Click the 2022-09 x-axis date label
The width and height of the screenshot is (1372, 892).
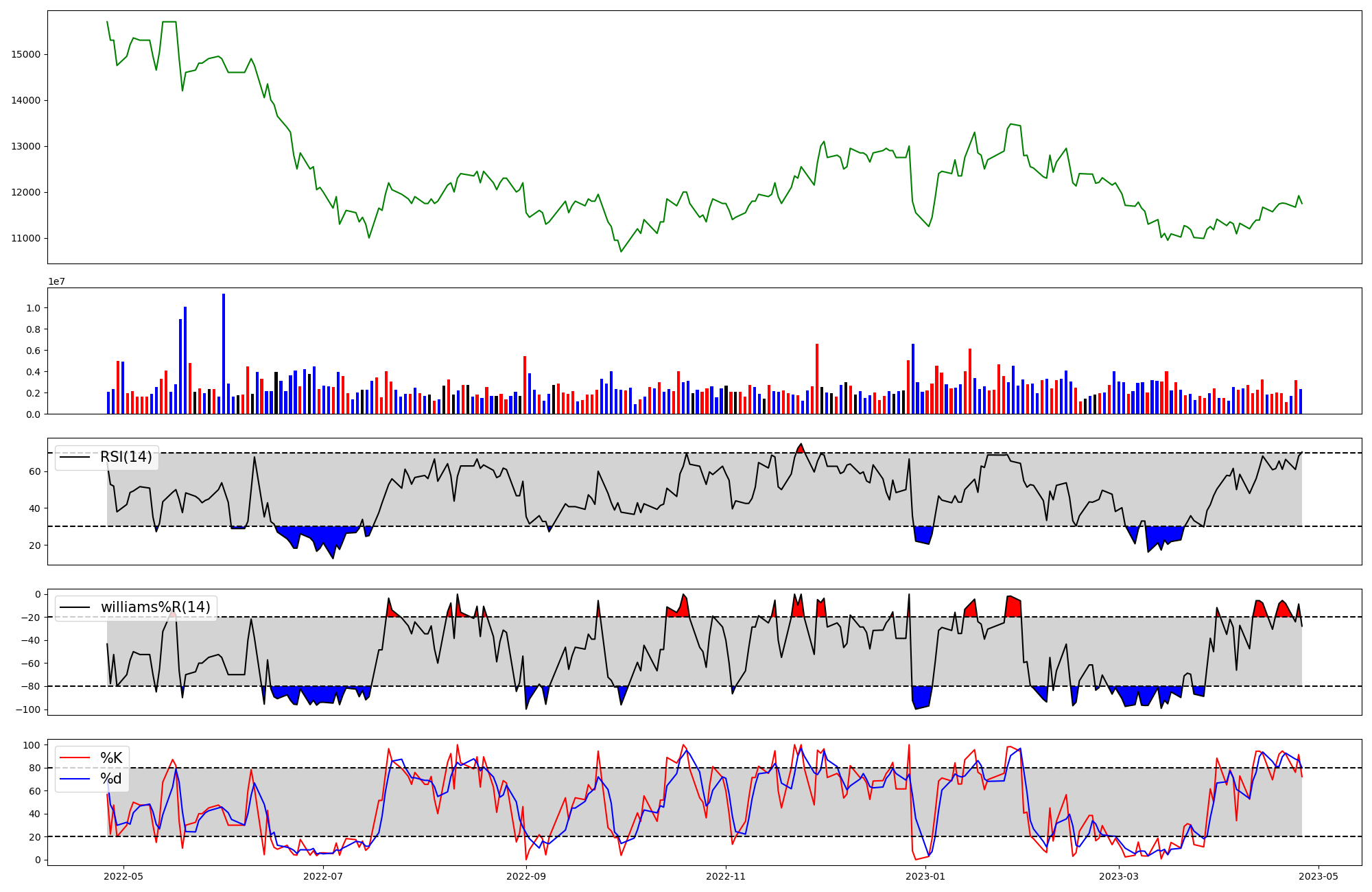pyautogui.click(x=526, y=876)
